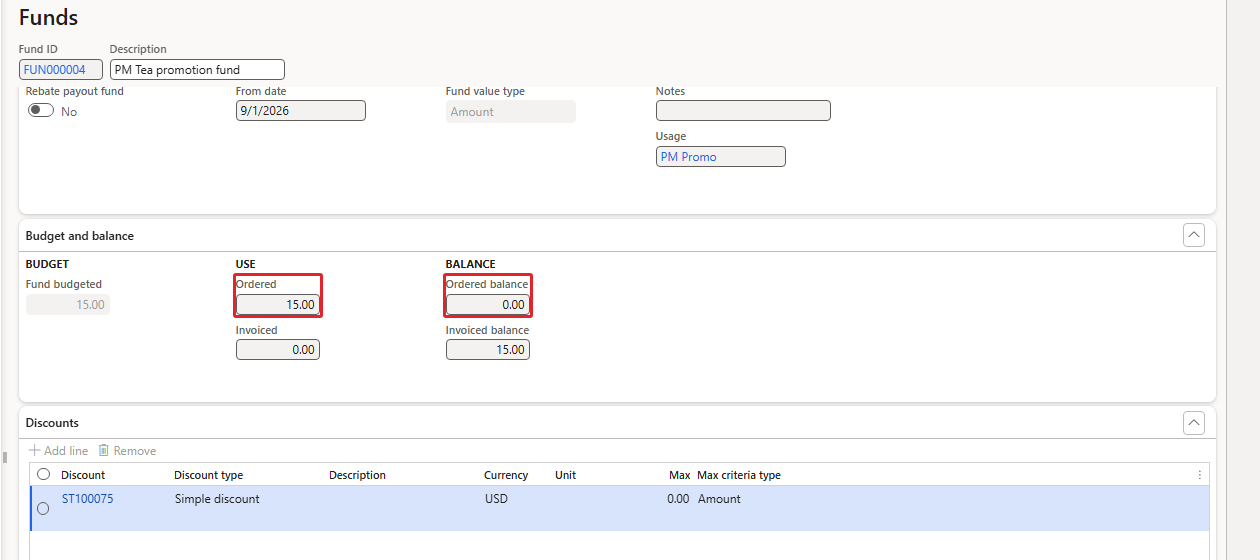Viewport: 1260px width, 560px height.
Task: Click the Currency column header
Action: [x=506, y=475]
